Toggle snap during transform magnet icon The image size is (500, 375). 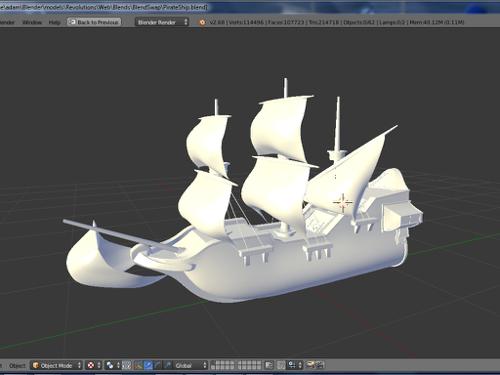click(x=281, y=366)
